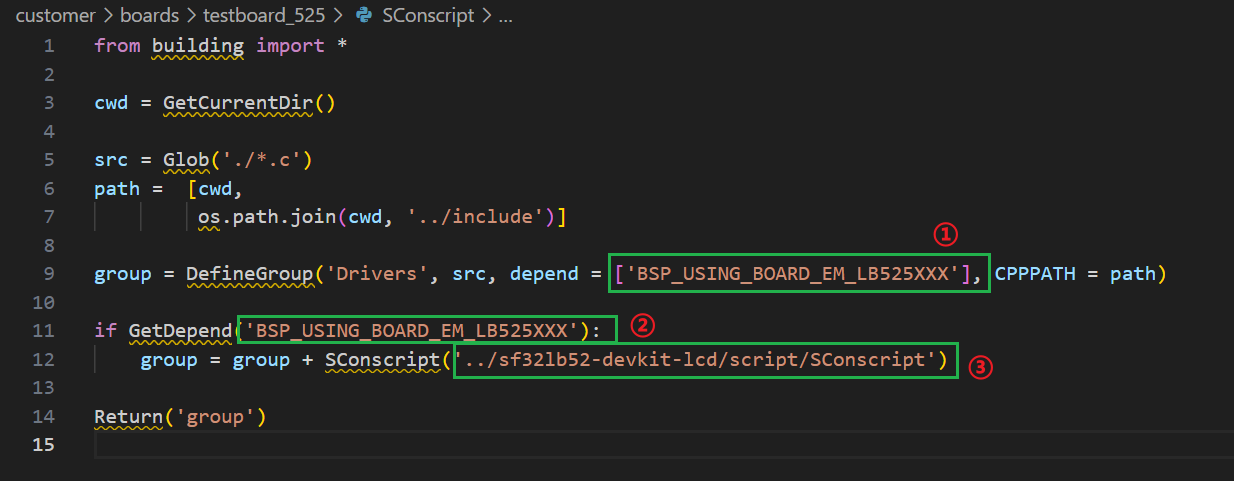Click line number 9 in the gutter

click(x=49, y=273)
